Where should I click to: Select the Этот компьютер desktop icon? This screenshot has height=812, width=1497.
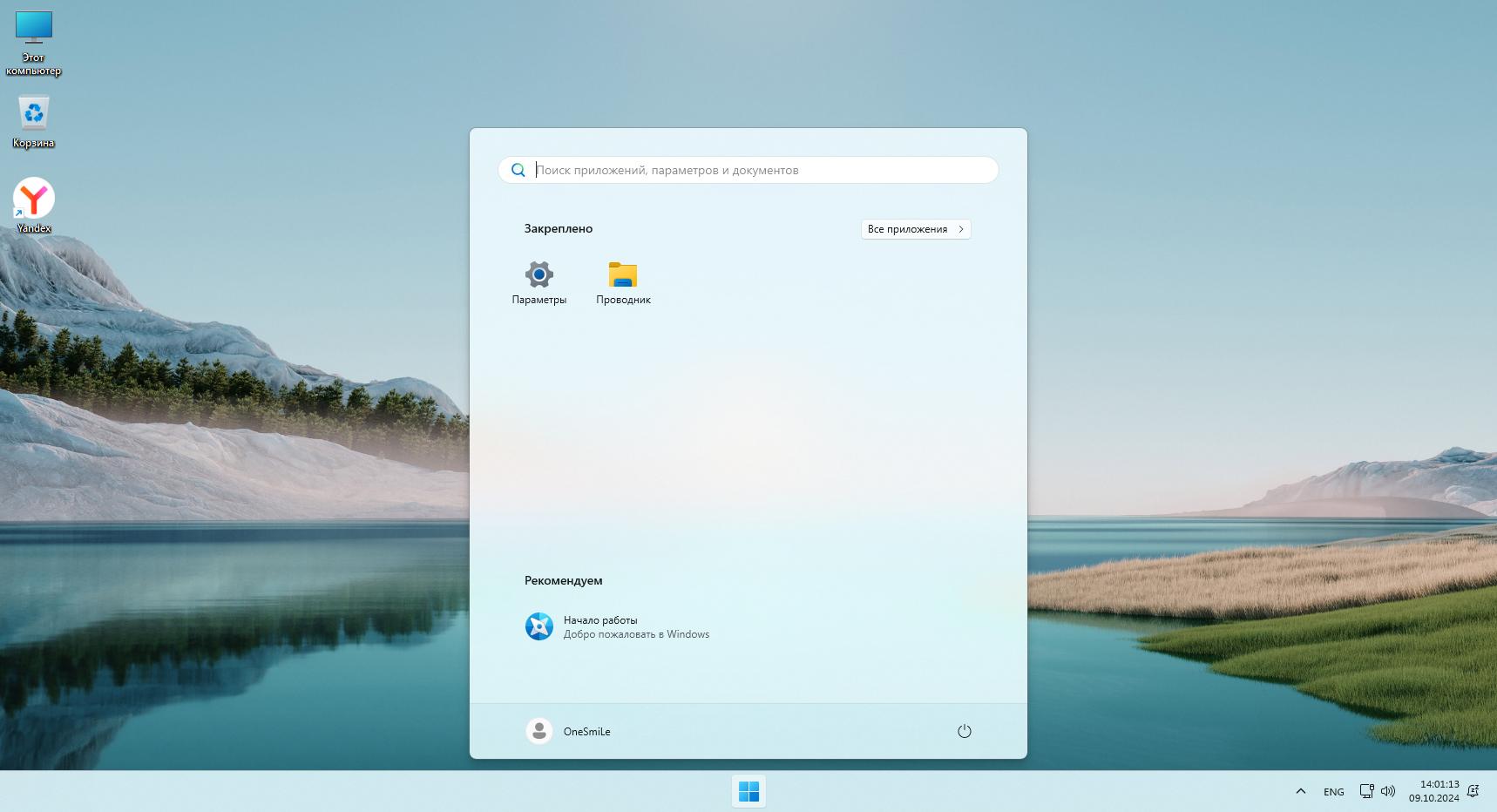click(34, 44)
